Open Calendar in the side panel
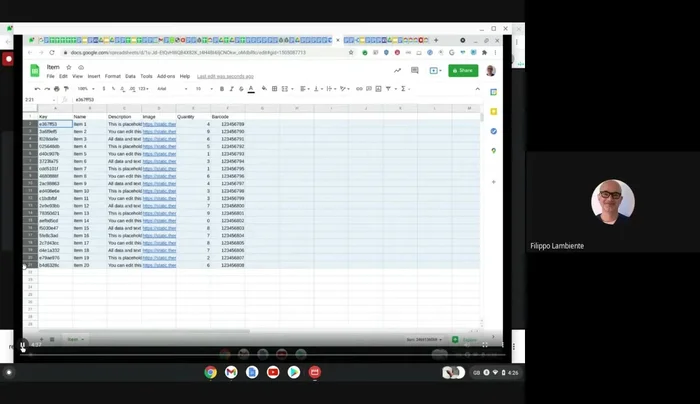This screenshot has height=404, width=700. point(494,92)
